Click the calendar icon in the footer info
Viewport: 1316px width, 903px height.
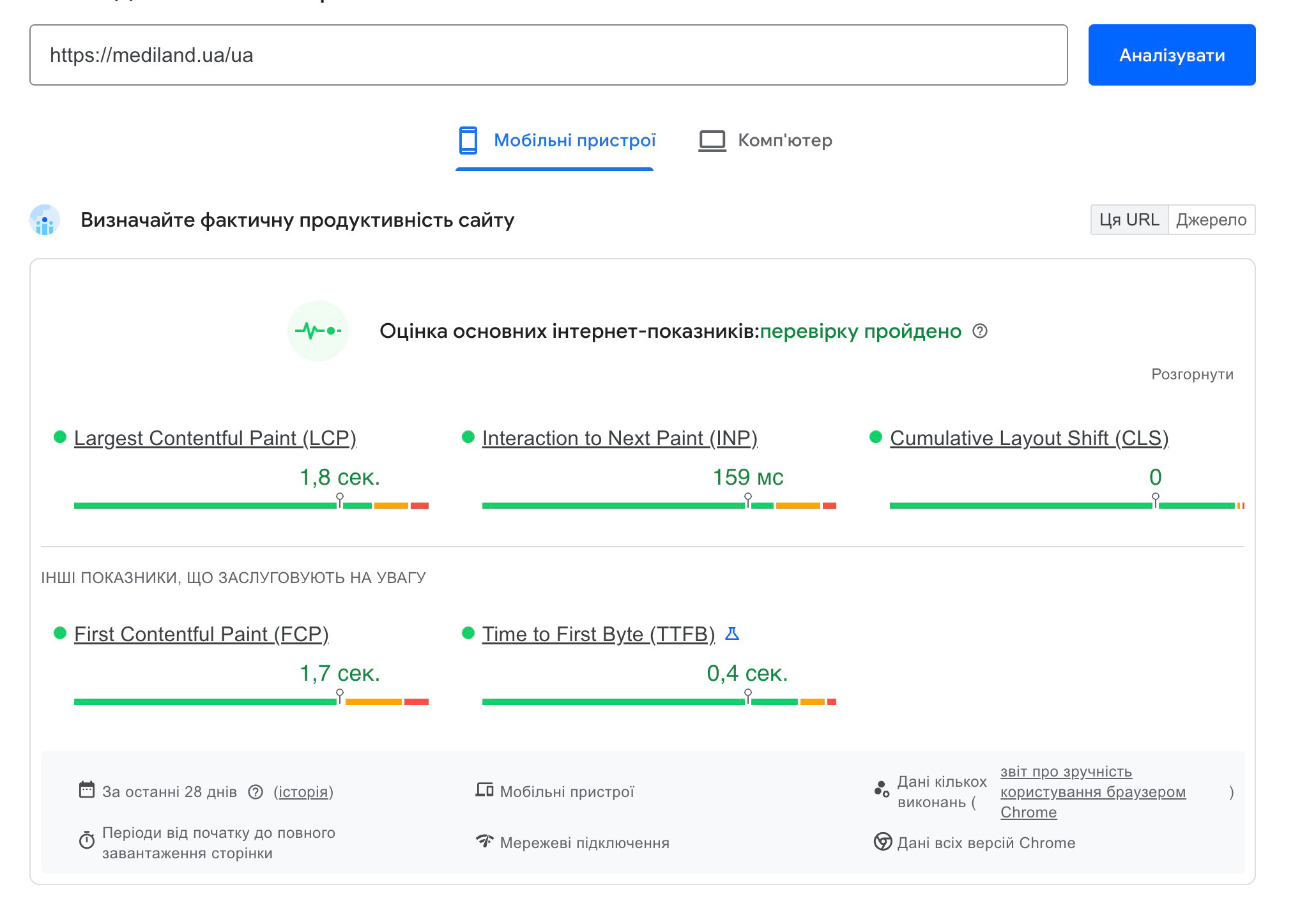86,790
